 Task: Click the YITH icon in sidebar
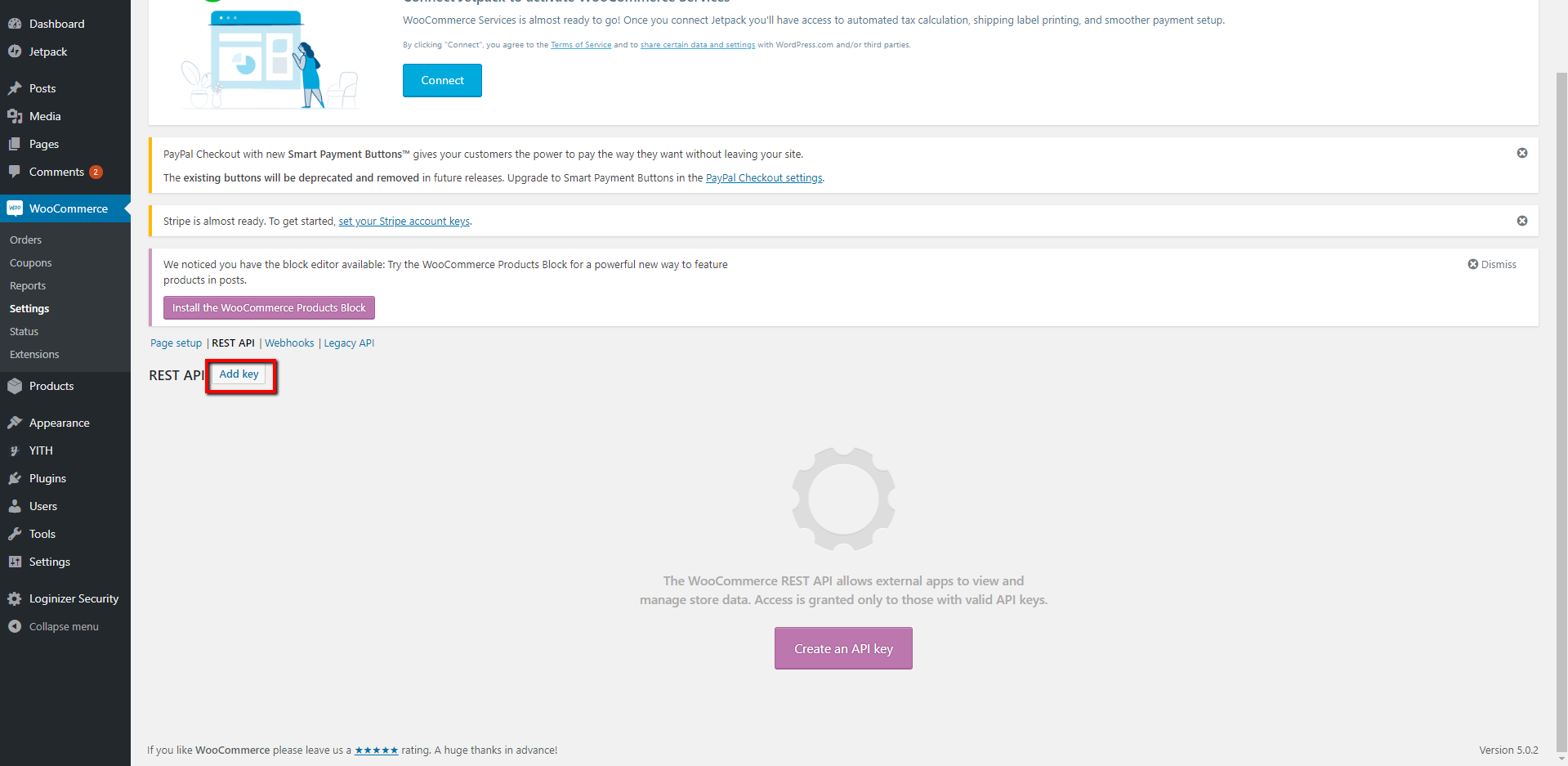(15, 450)
